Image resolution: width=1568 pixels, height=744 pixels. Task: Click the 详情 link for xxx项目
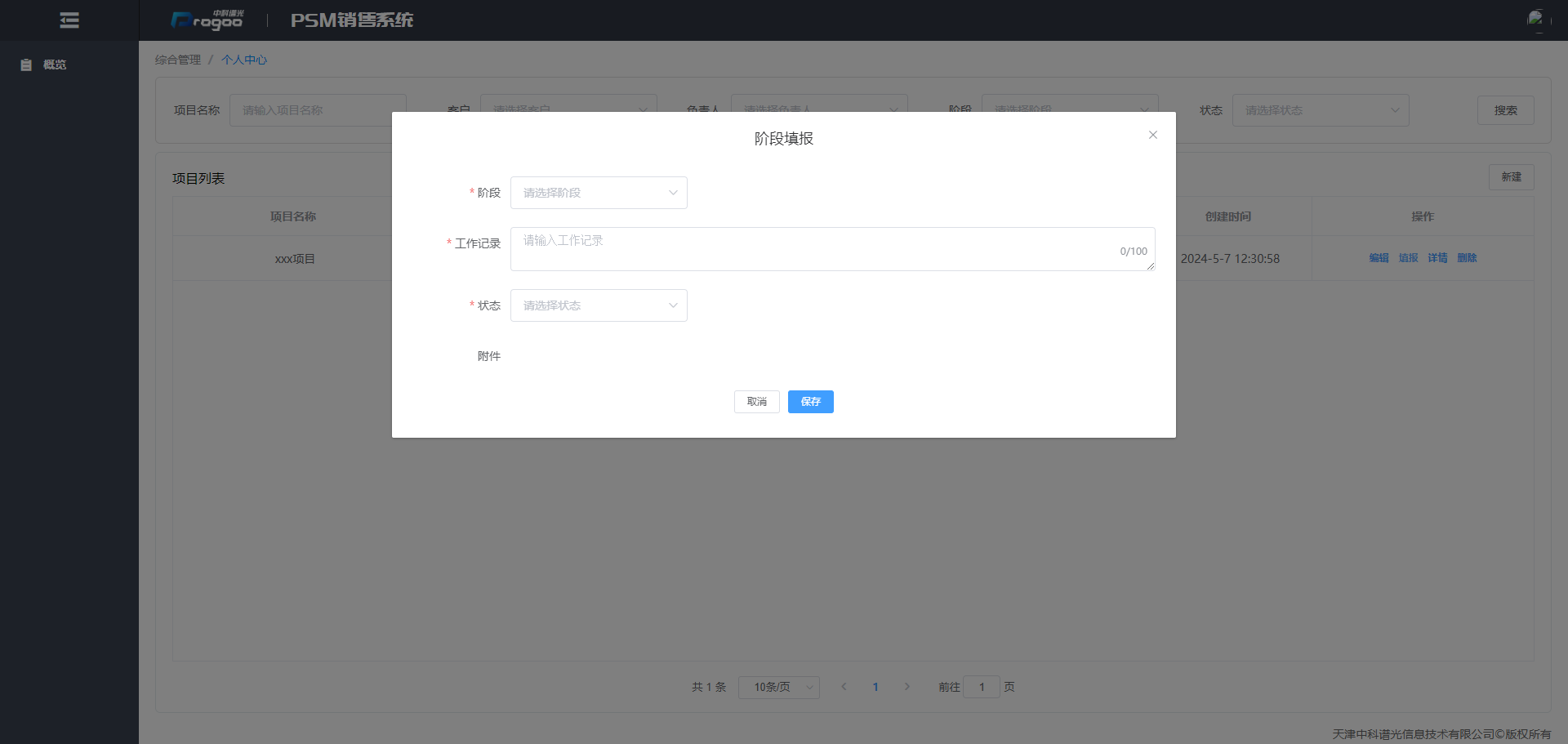(1437, 258)
